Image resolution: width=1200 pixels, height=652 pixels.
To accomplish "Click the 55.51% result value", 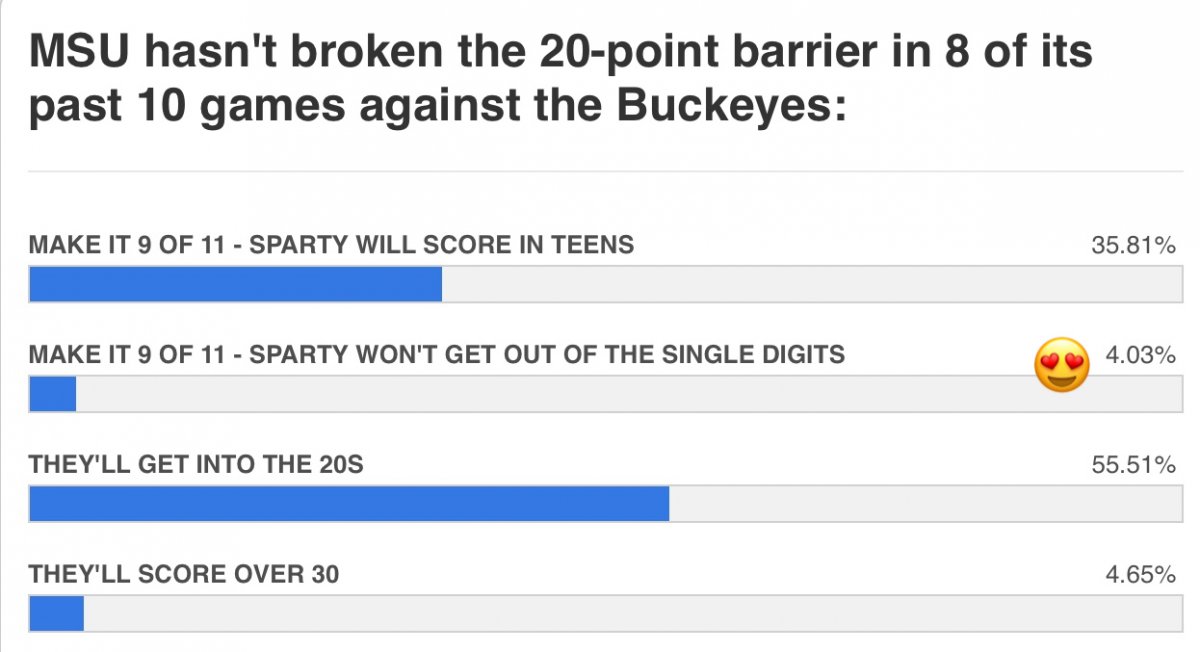I will tap(1132, 464).
